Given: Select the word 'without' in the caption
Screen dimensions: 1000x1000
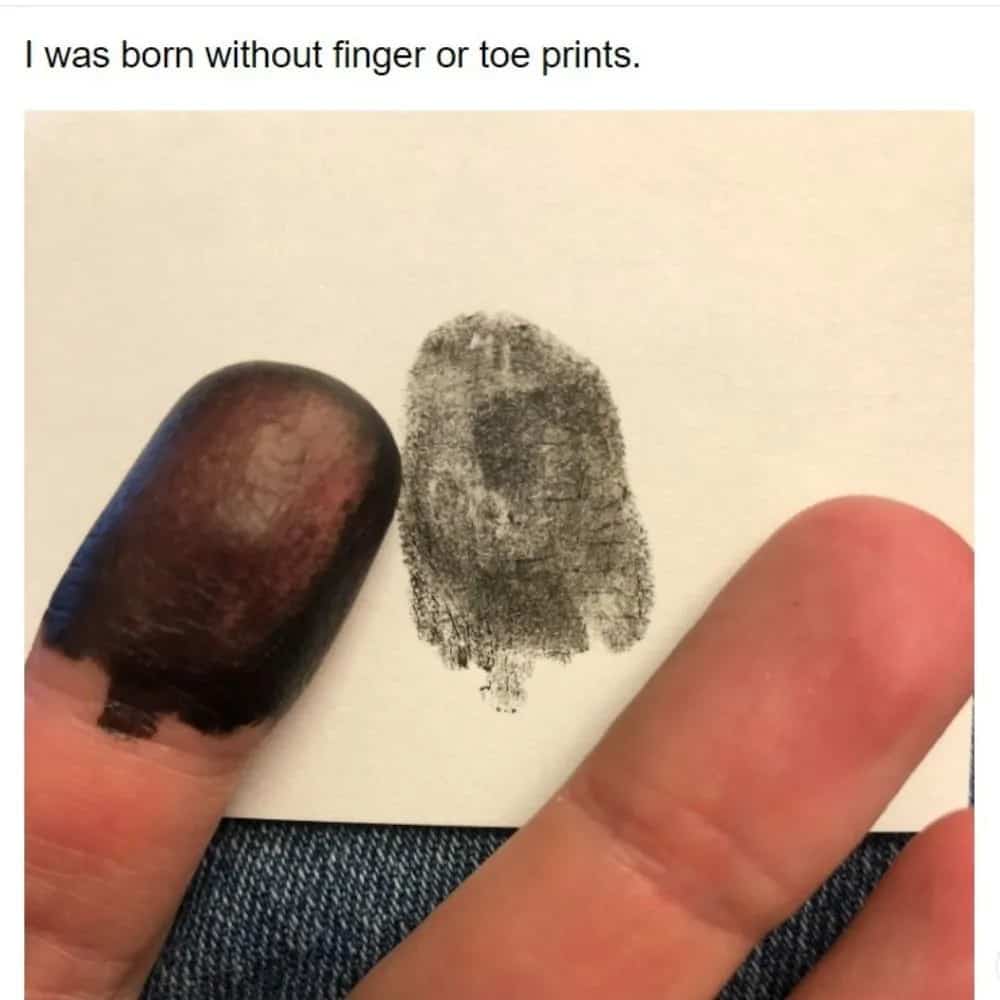Looking at the screenshot, I should [x=263, y=55].
